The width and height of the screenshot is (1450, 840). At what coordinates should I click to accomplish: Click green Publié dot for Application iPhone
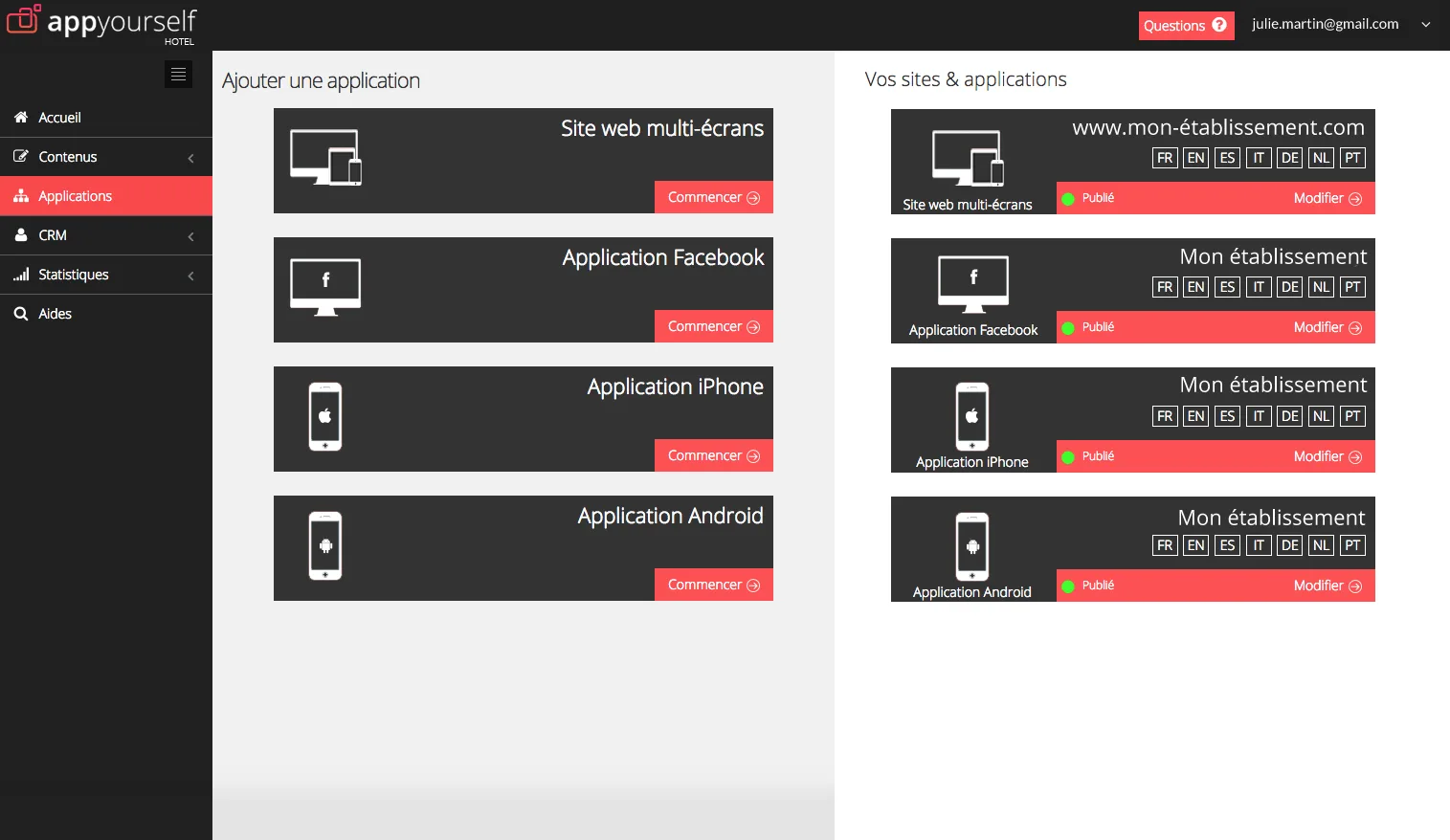click(1068, 456)
